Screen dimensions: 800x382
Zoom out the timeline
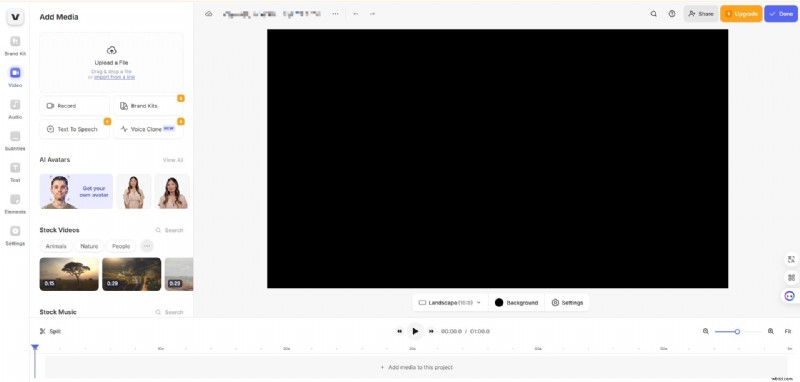click(x=706, y=332)
